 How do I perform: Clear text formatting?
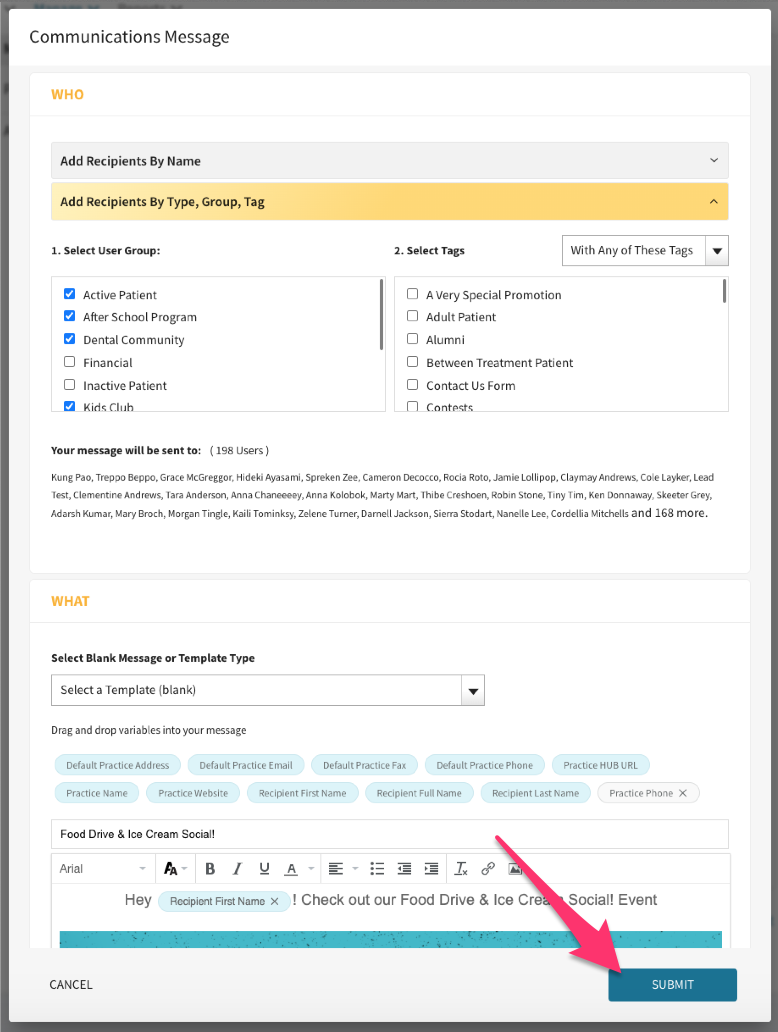point(461,869)
